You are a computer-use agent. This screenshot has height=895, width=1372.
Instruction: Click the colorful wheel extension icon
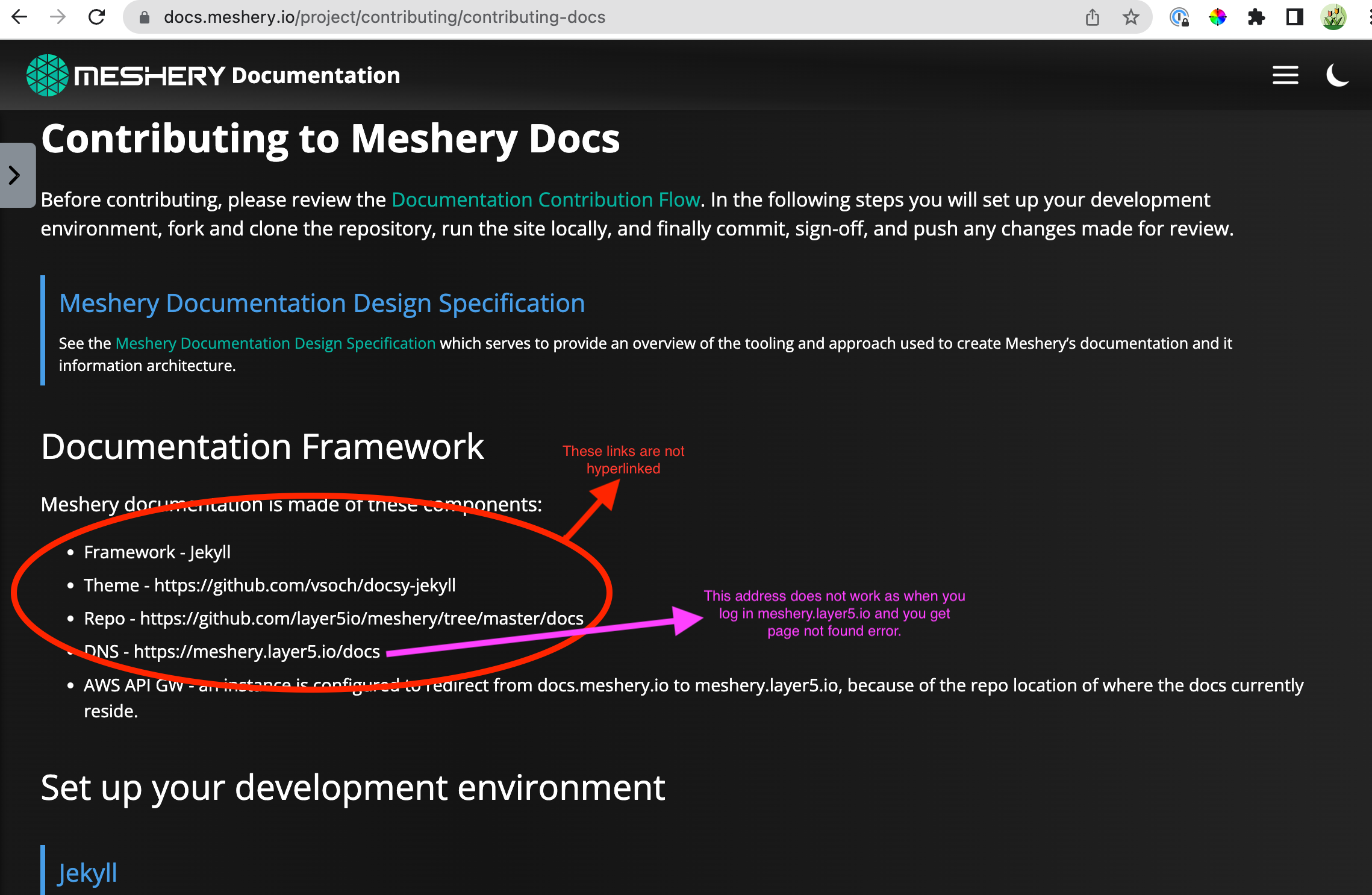(x=1218, y=17)
